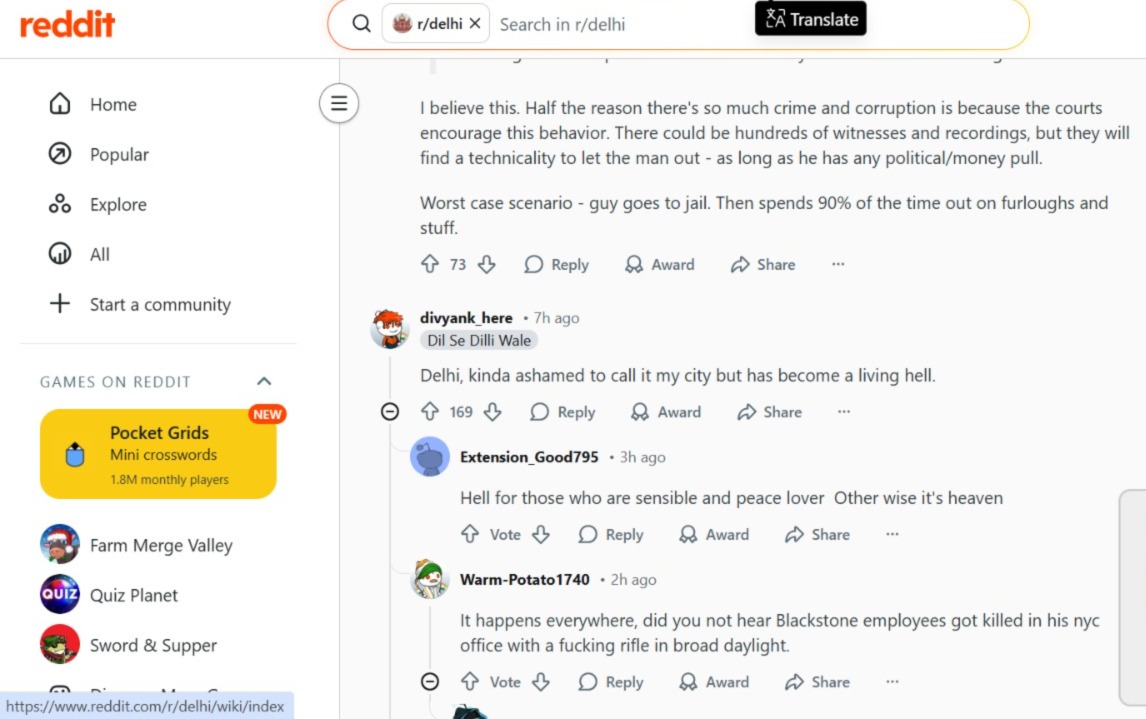Image resolution: width=1146 pixels, height=719 pixels.
Task: Click the Translate button
Action: [811, 19]
